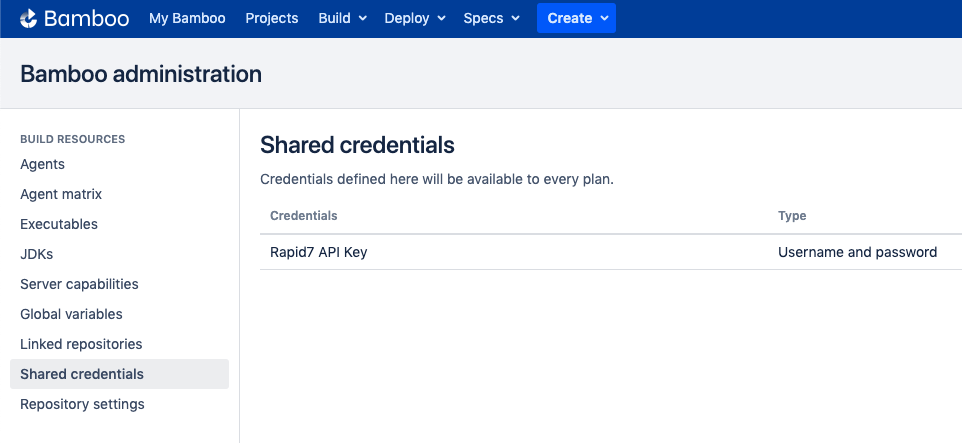Open My Bamboo page
The height and width of the screenshot is (443, 962).
click(x=187, y=18)
